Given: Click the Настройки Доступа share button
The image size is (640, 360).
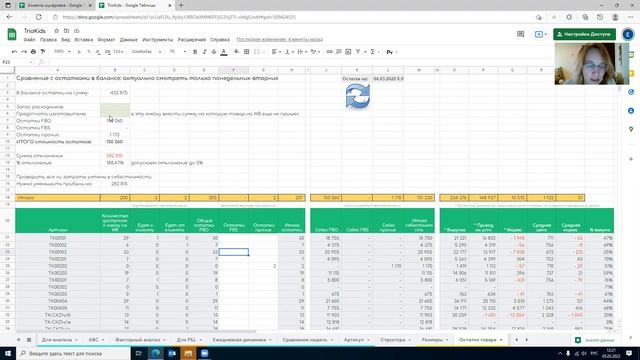Looking at the screenshot, I should point(584,34).
